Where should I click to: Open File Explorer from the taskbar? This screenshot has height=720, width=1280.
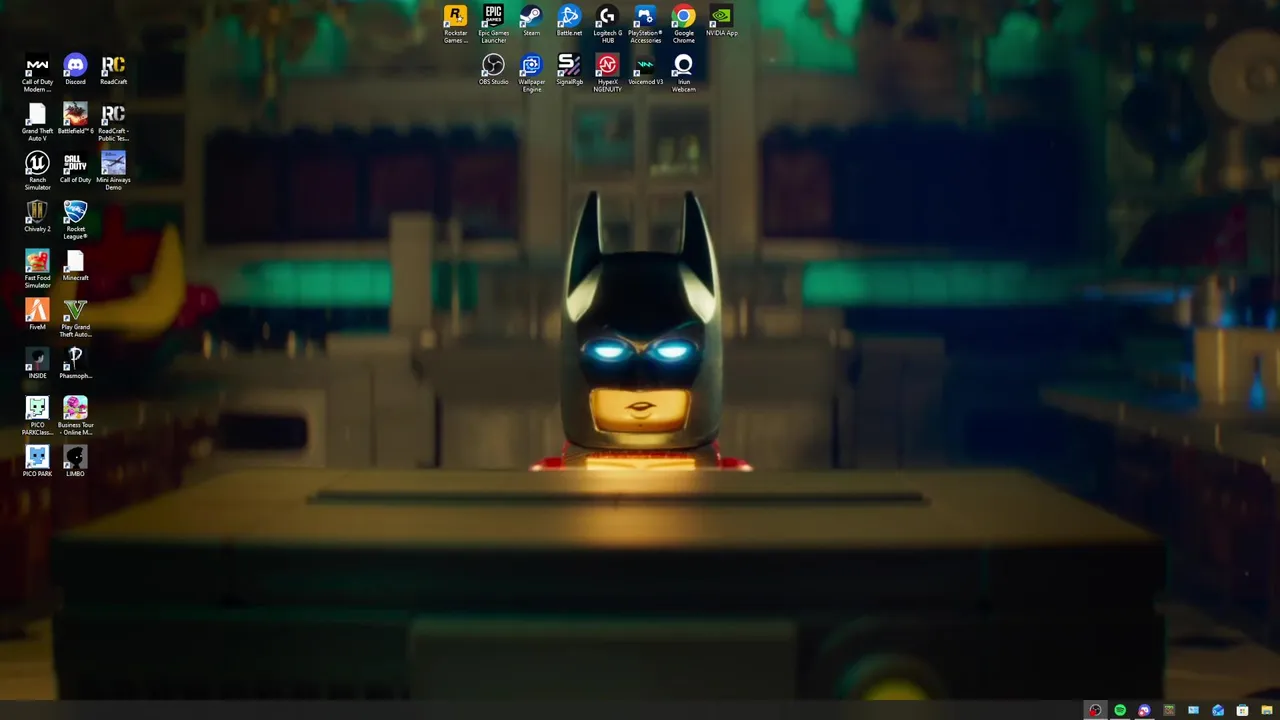1266,710
